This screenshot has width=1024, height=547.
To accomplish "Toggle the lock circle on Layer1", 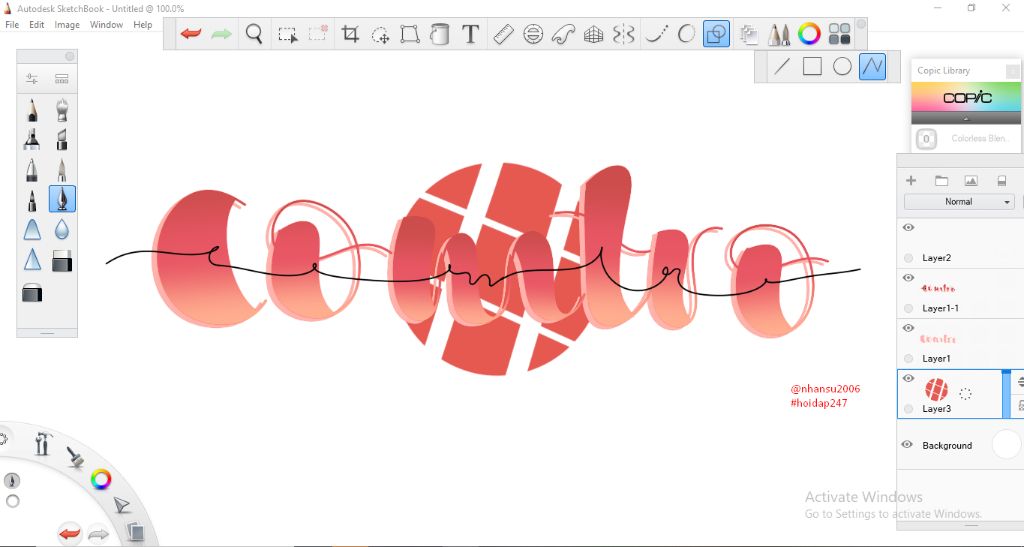I will click(908, 358).
